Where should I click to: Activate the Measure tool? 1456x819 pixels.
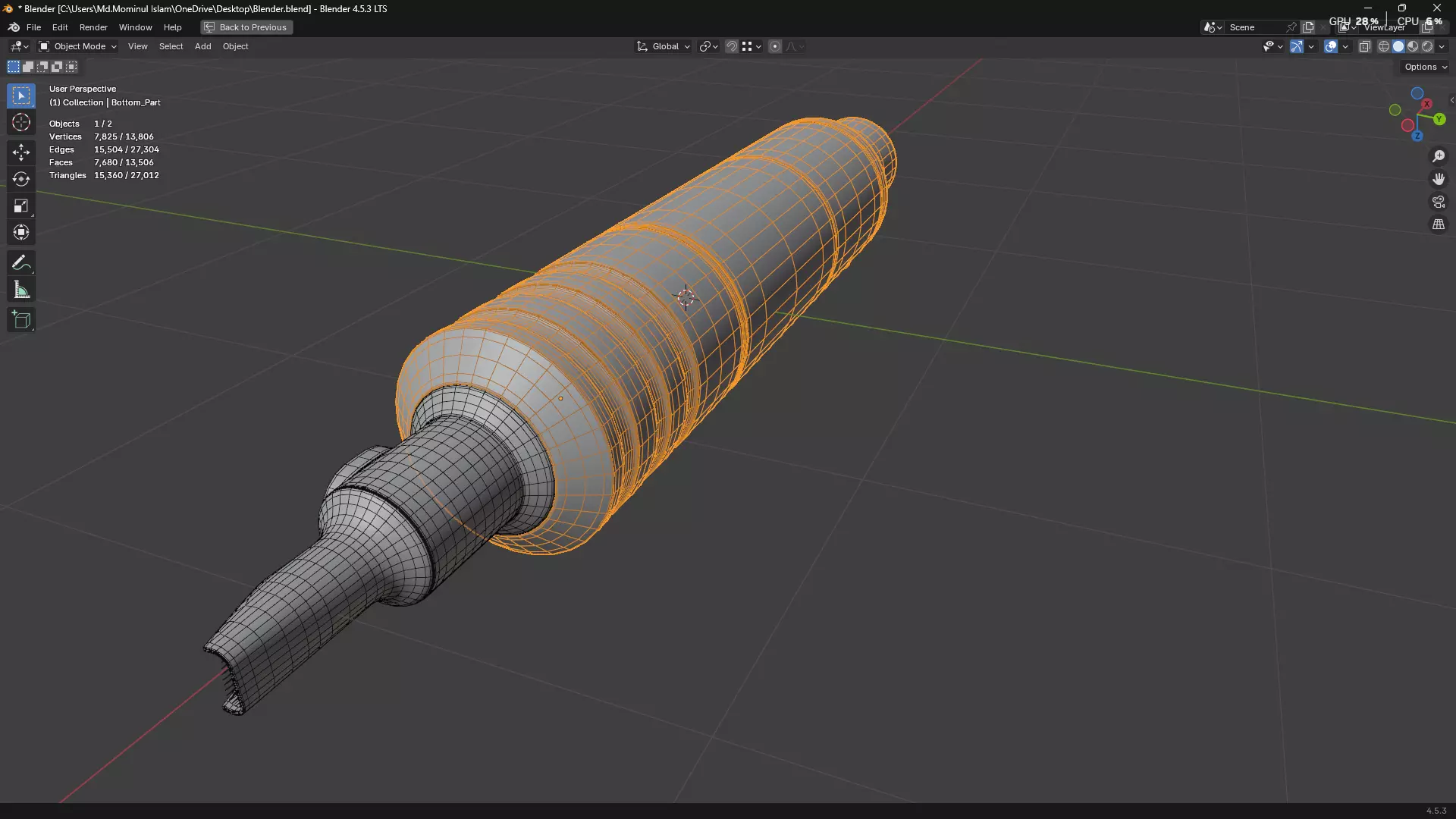[x=21, y=290]
